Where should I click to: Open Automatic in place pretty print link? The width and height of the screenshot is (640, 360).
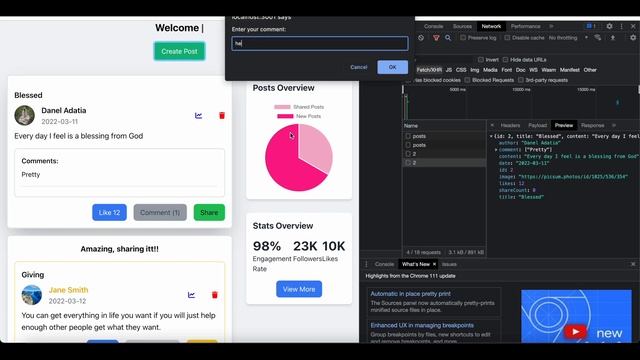point(410,293)
